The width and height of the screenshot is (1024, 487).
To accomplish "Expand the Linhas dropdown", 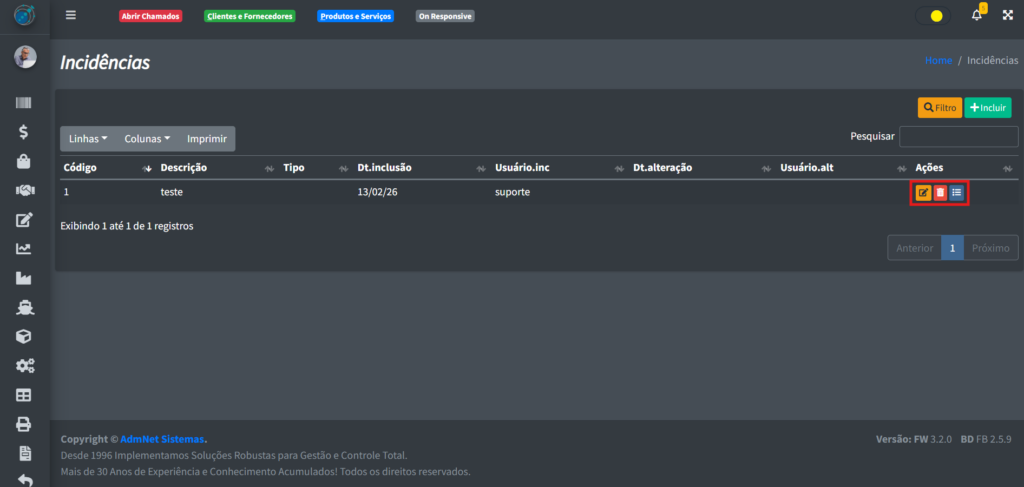I will (88, 139).
